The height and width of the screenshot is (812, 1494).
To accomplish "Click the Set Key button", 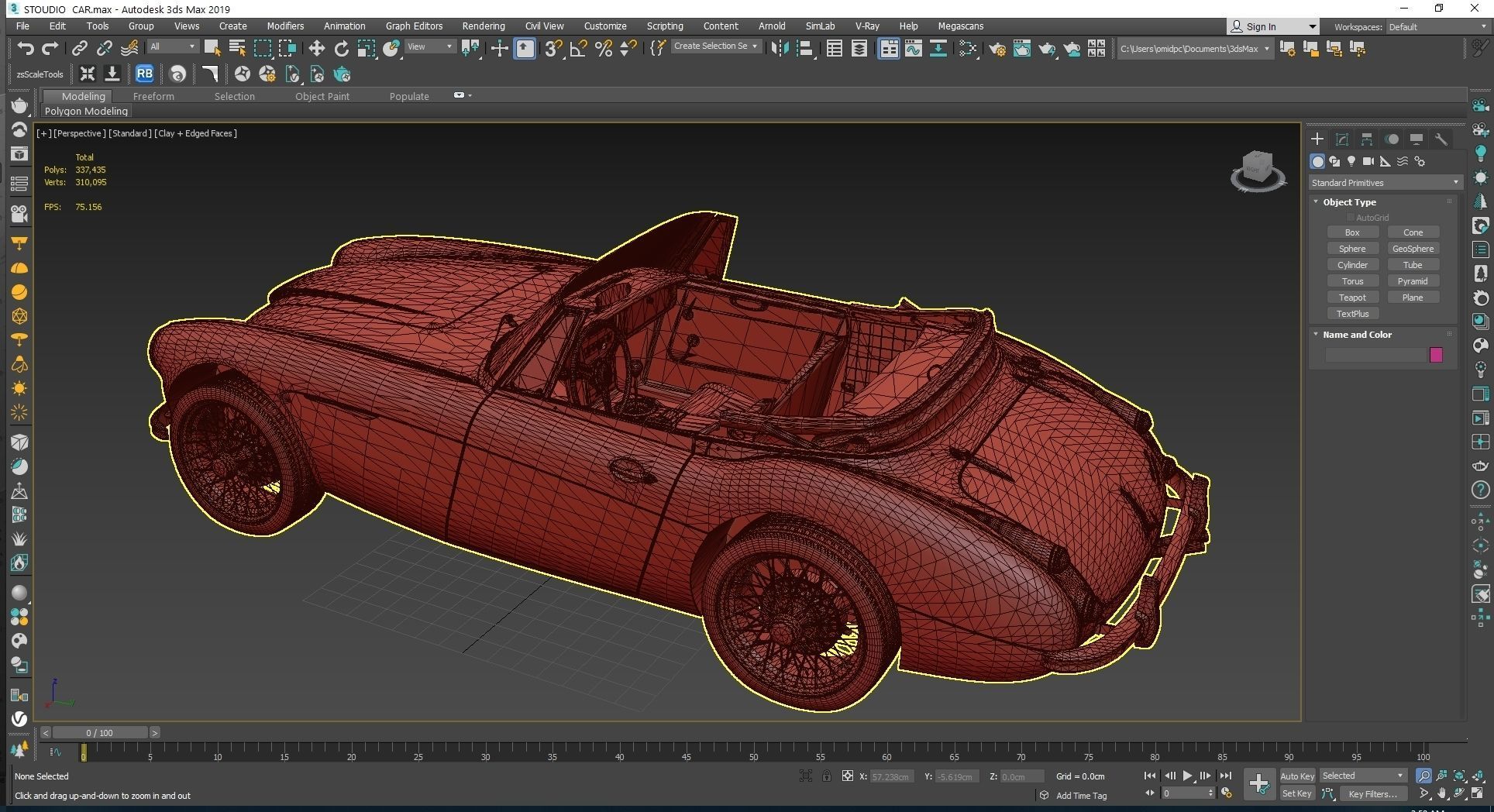I will (1297, 793).
